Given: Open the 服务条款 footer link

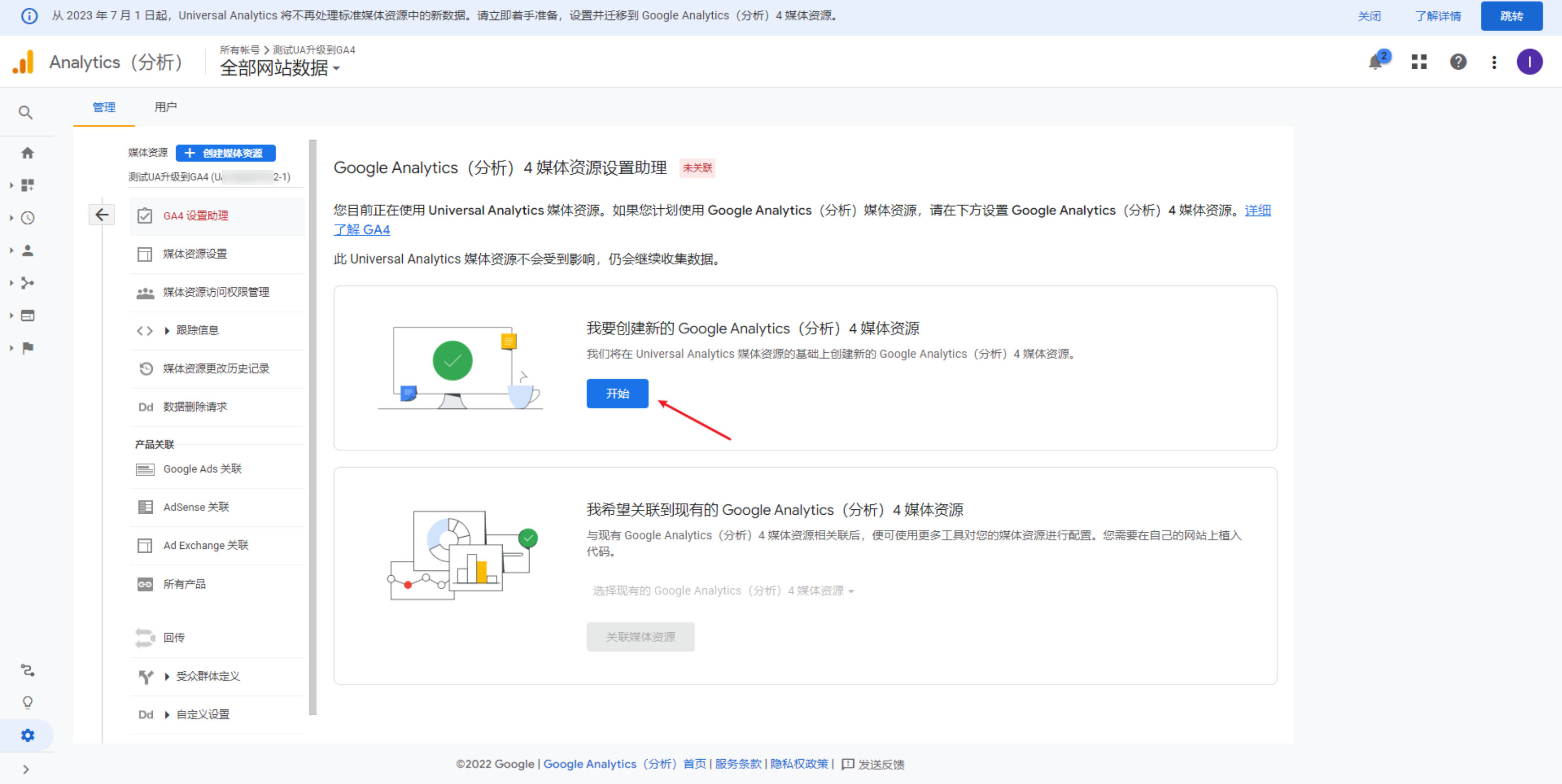Looking at the screenshot, I should pyautogui.click(x=738, y=764).
